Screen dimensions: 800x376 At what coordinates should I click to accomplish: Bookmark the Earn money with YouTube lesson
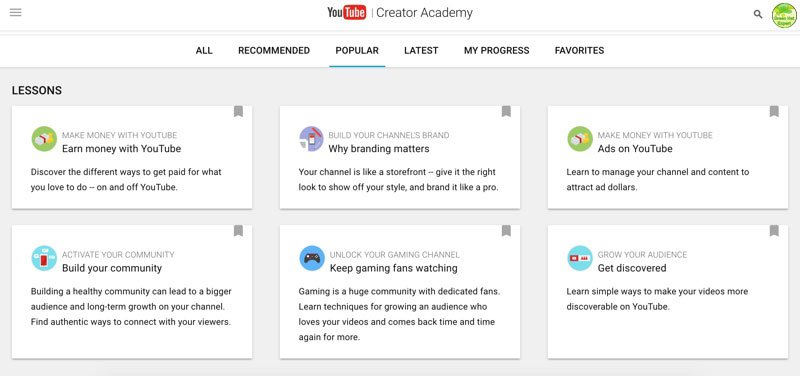click(x=238, y=111)
